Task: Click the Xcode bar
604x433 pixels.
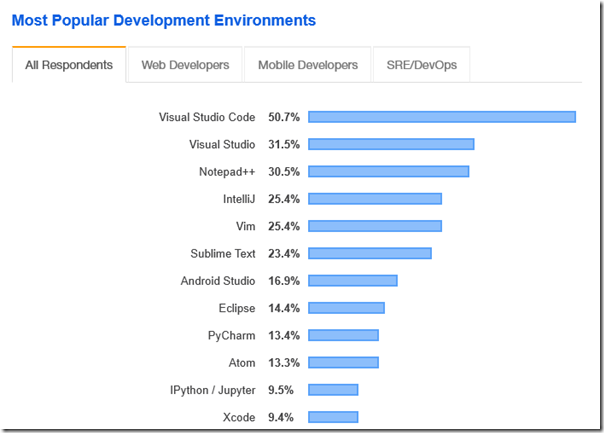Action: [333, 417]
